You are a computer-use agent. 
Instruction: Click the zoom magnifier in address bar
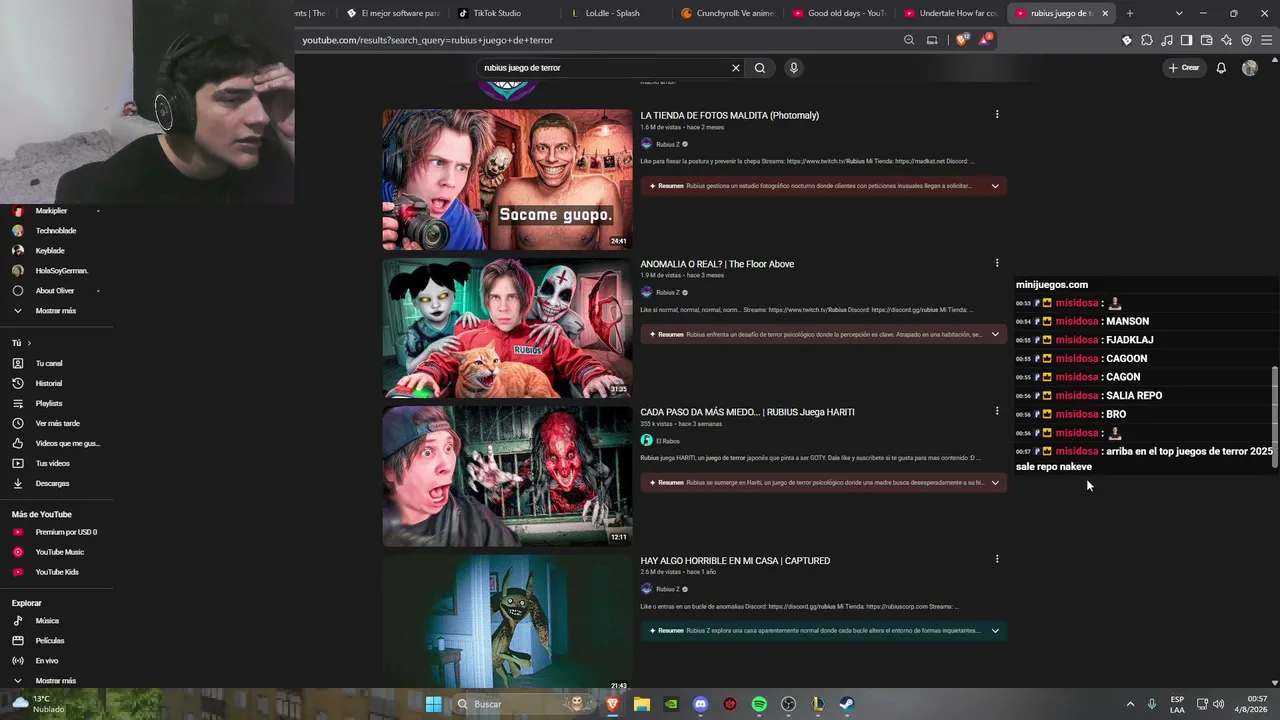pos(909,40)
